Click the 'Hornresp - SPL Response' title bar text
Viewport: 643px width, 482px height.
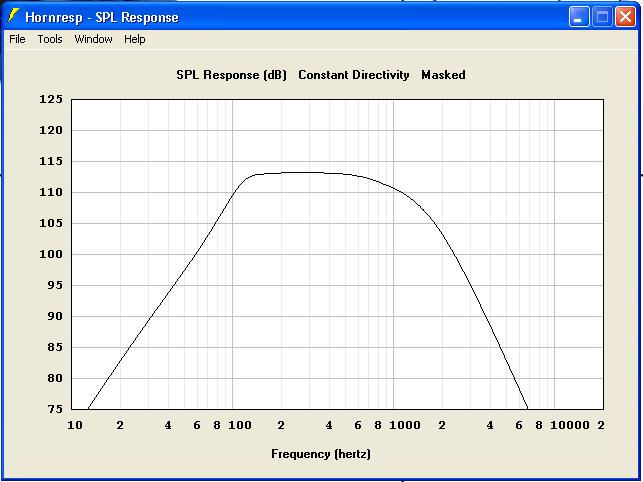102,18
